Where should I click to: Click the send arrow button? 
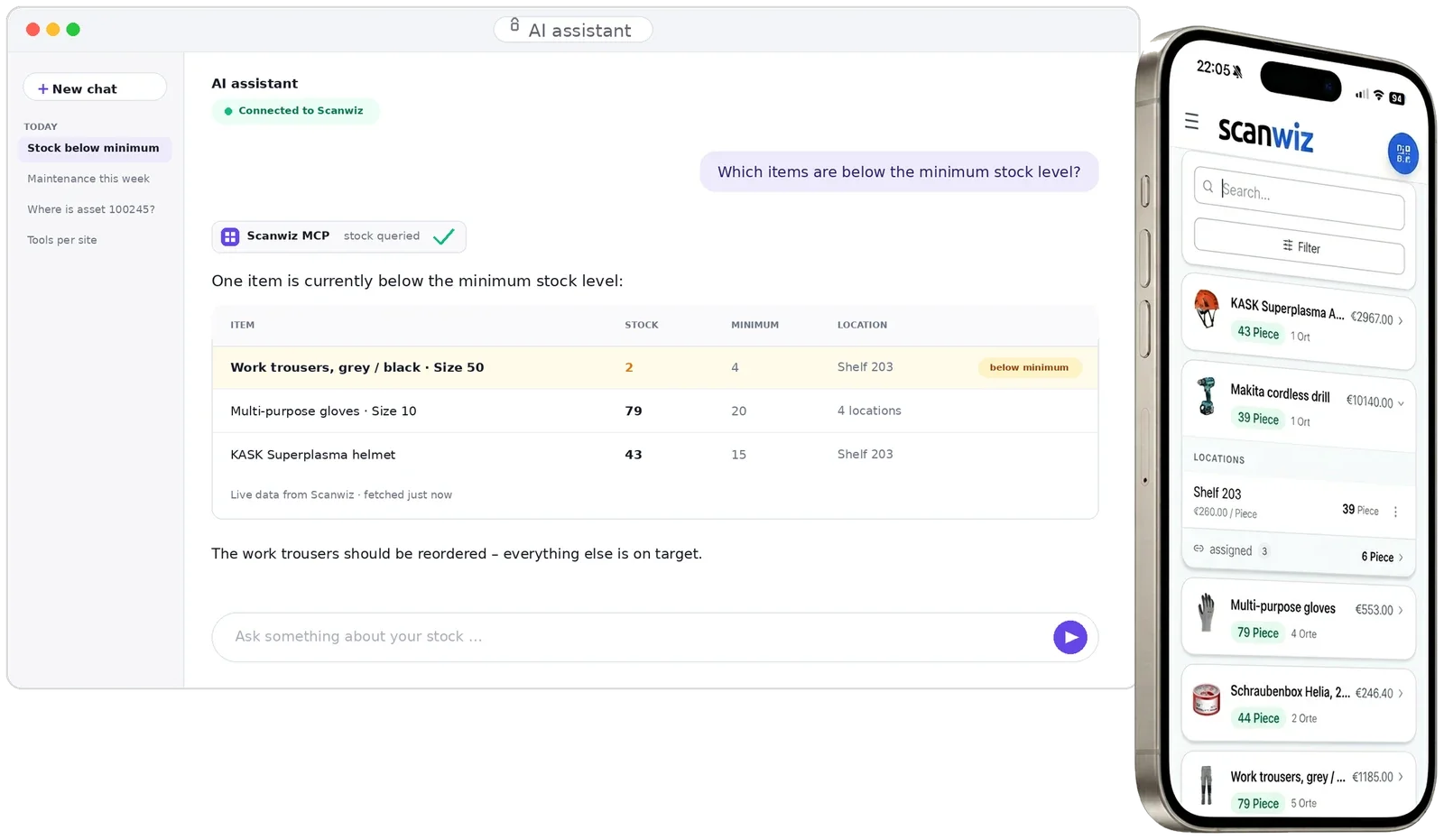click(1069, 637)
